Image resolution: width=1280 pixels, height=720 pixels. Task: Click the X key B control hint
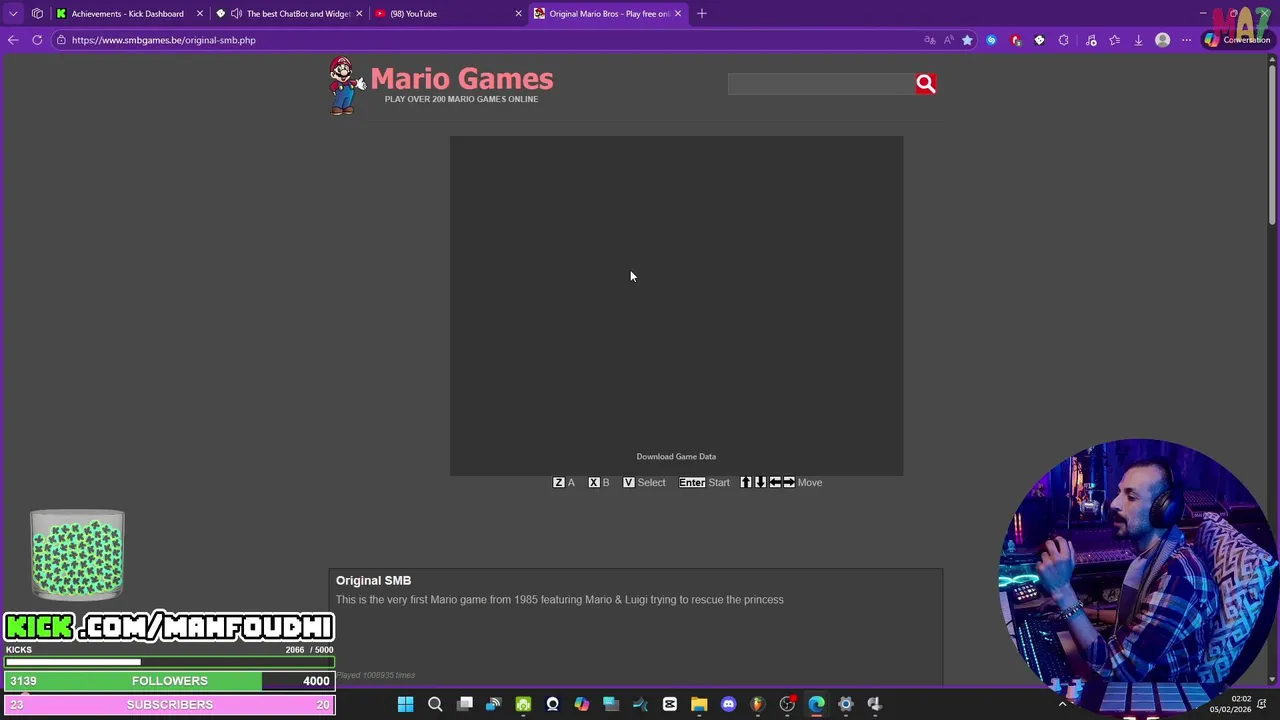(x=598, y=482)
